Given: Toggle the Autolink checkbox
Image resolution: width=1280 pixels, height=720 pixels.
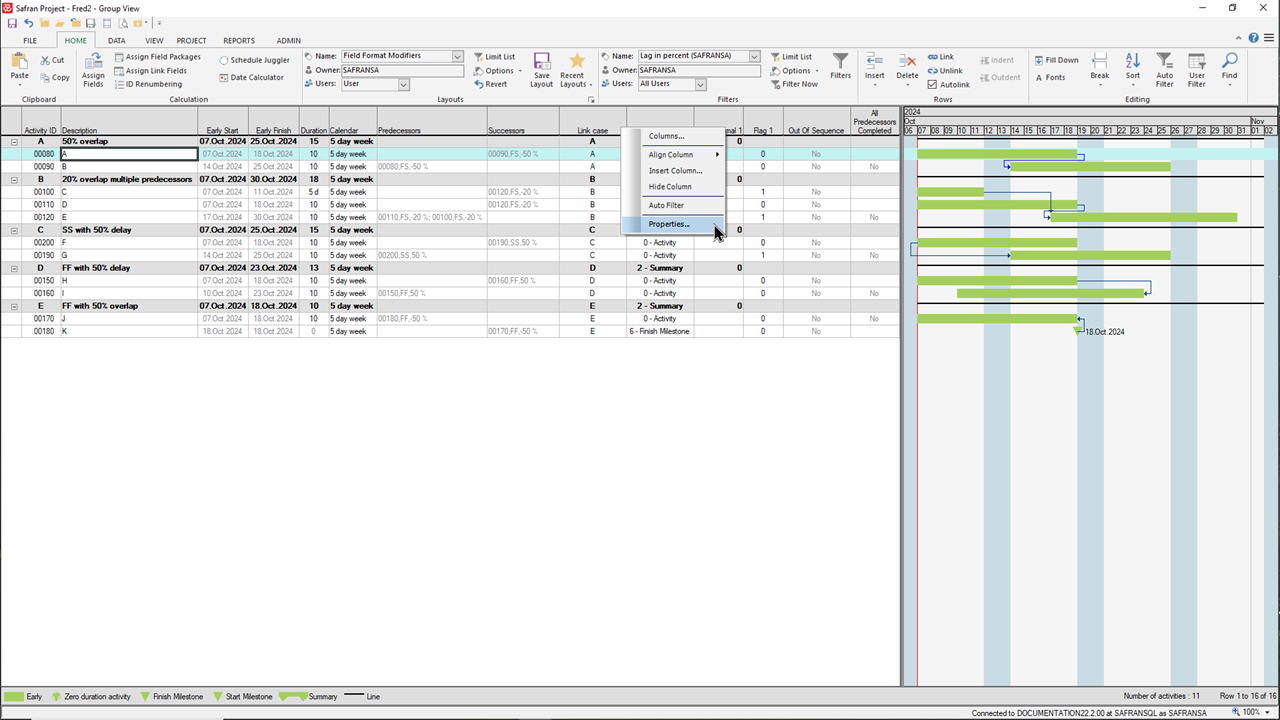Looking at the screenshot, I should (x=932, y=85).
